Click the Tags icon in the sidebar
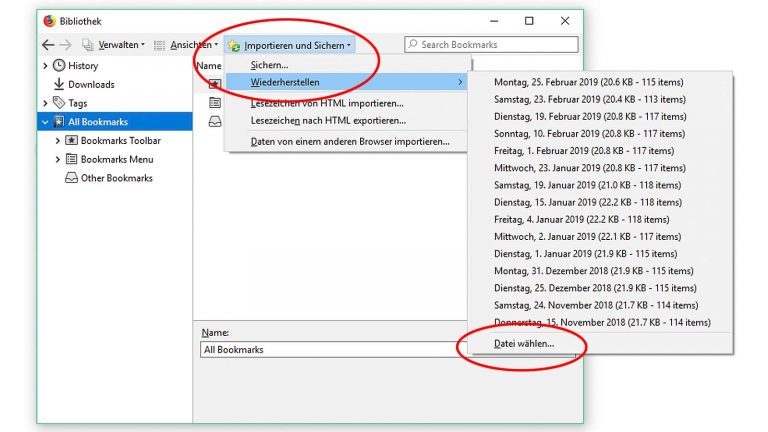This screenshot has width=768, height=432. coord(59,103)
